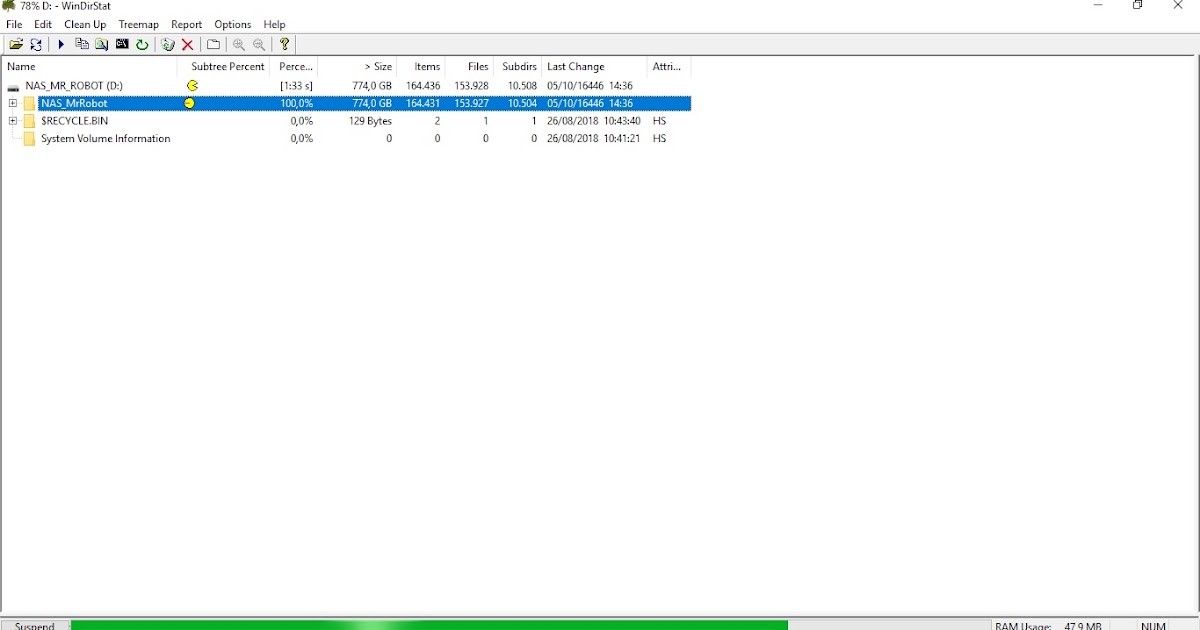Expand the $RECYCLE.BIN folder
1200x630 pixels.
tap(11, 120)
